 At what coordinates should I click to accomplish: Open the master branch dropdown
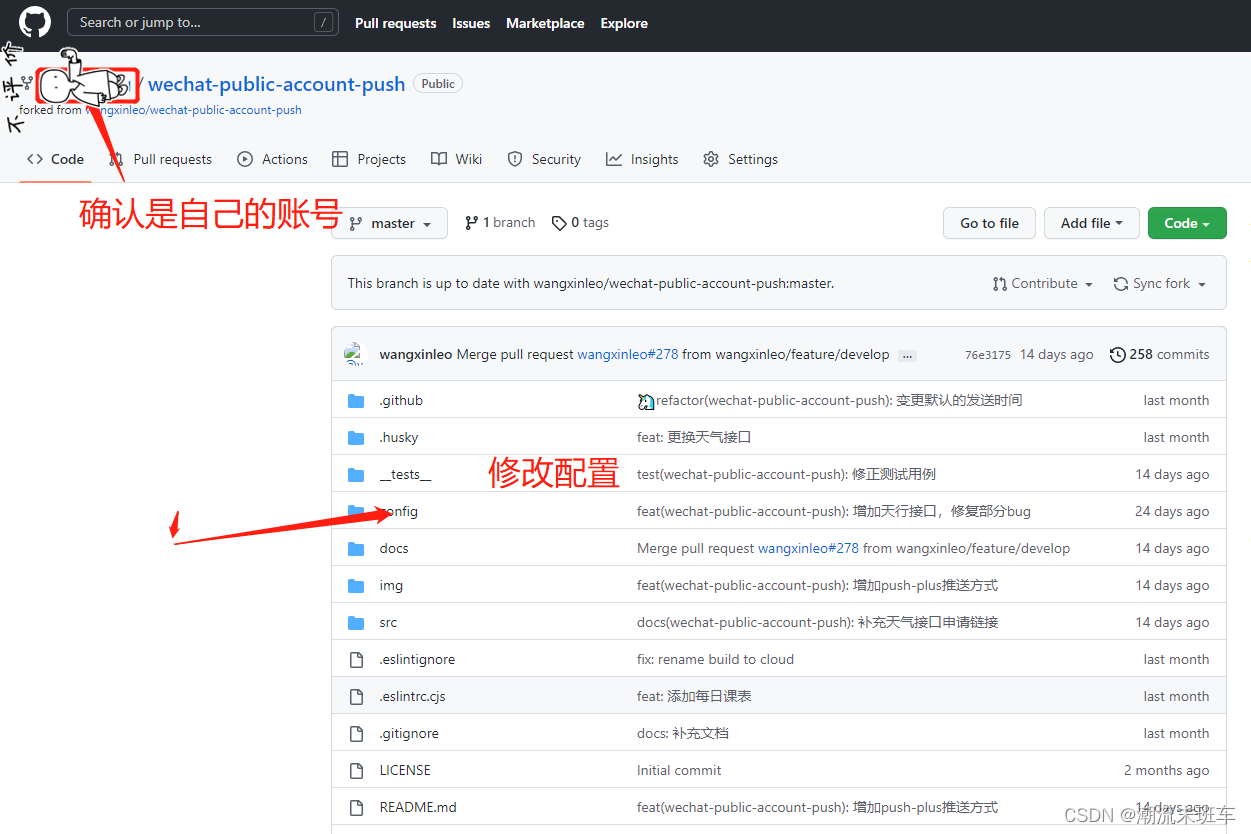390,222
